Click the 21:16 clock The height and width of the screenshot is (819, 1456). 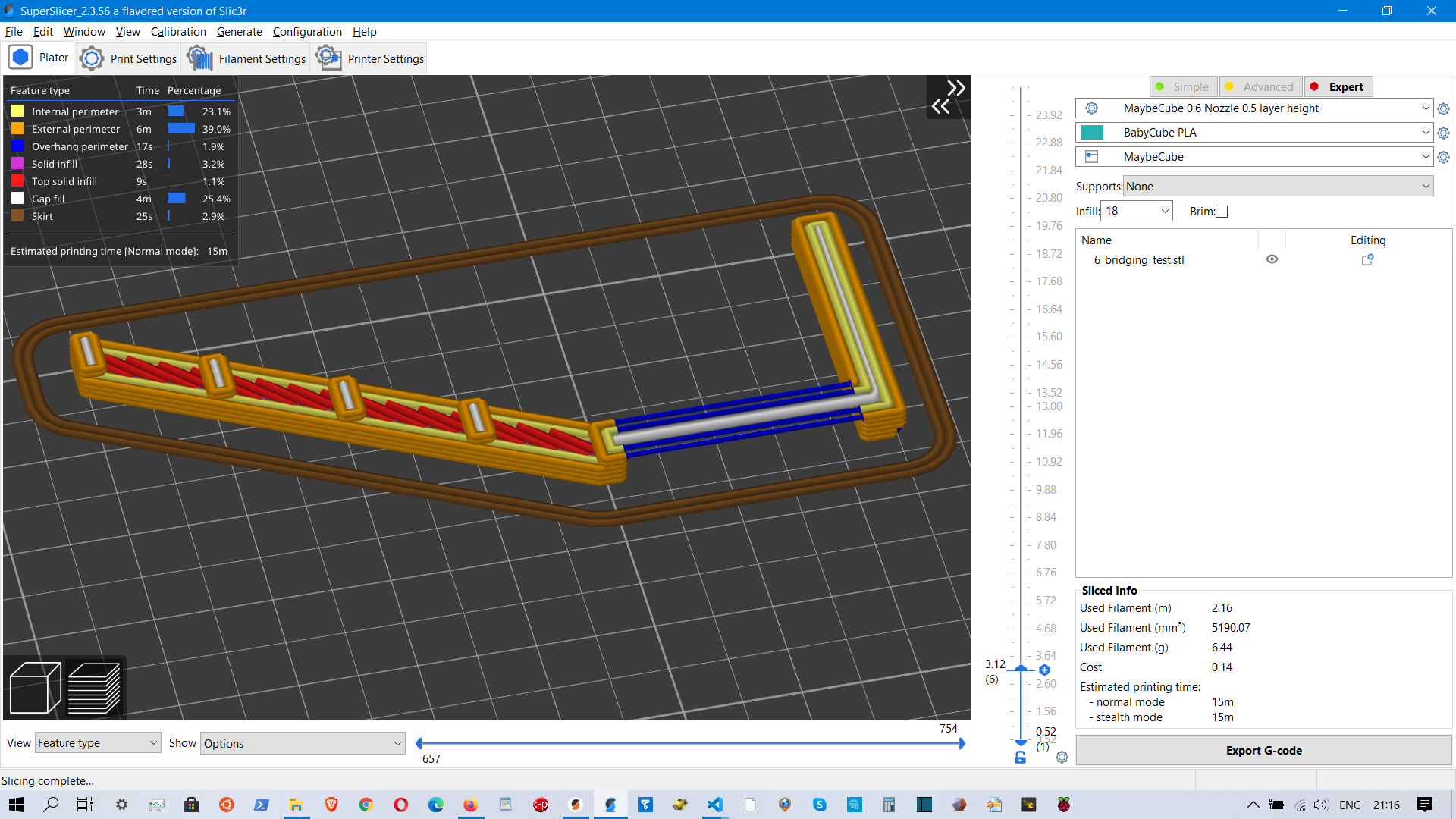[x=1386, y=805]
